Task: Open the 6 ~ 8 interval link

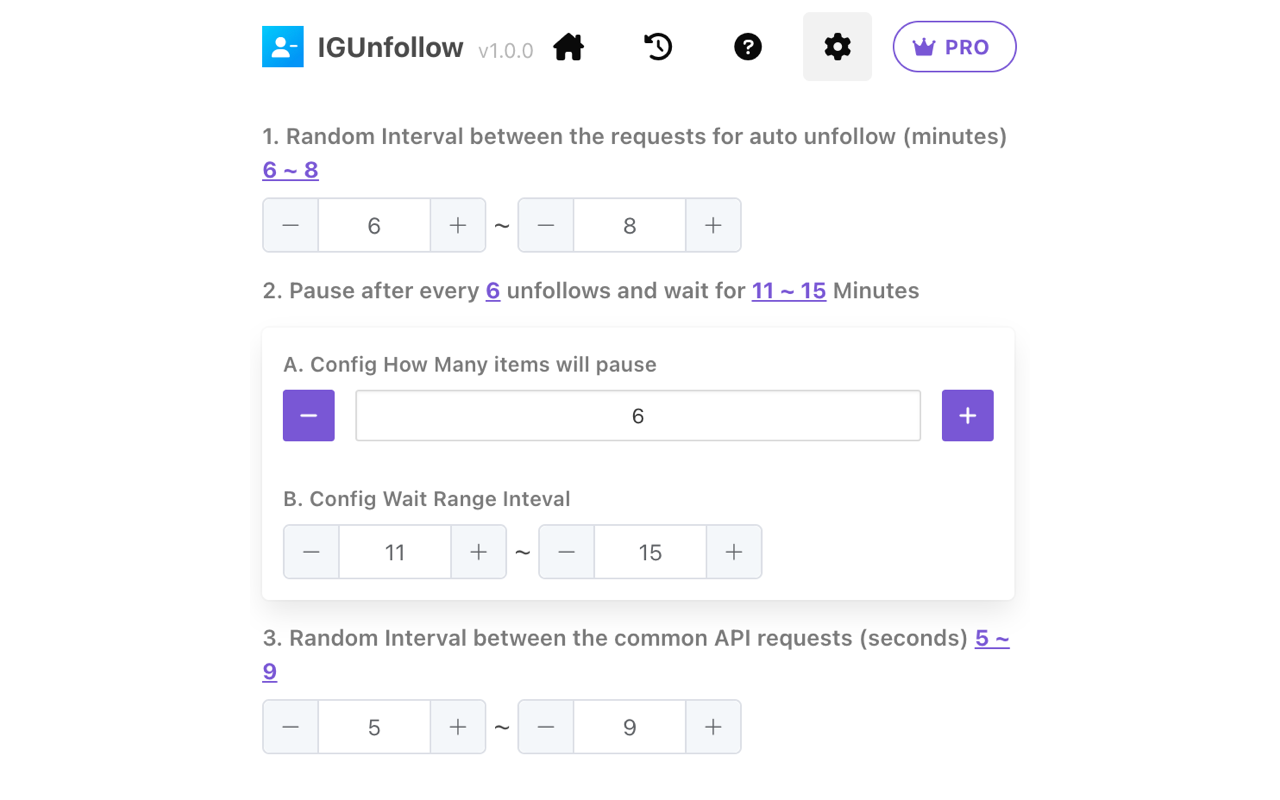Action: click(290, 169)
